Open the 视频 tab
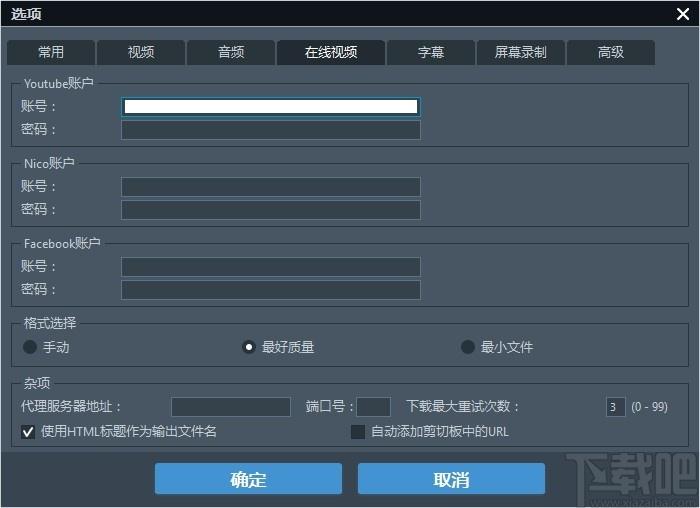Viewport: 700px width, 508px height. pos(141,53)
